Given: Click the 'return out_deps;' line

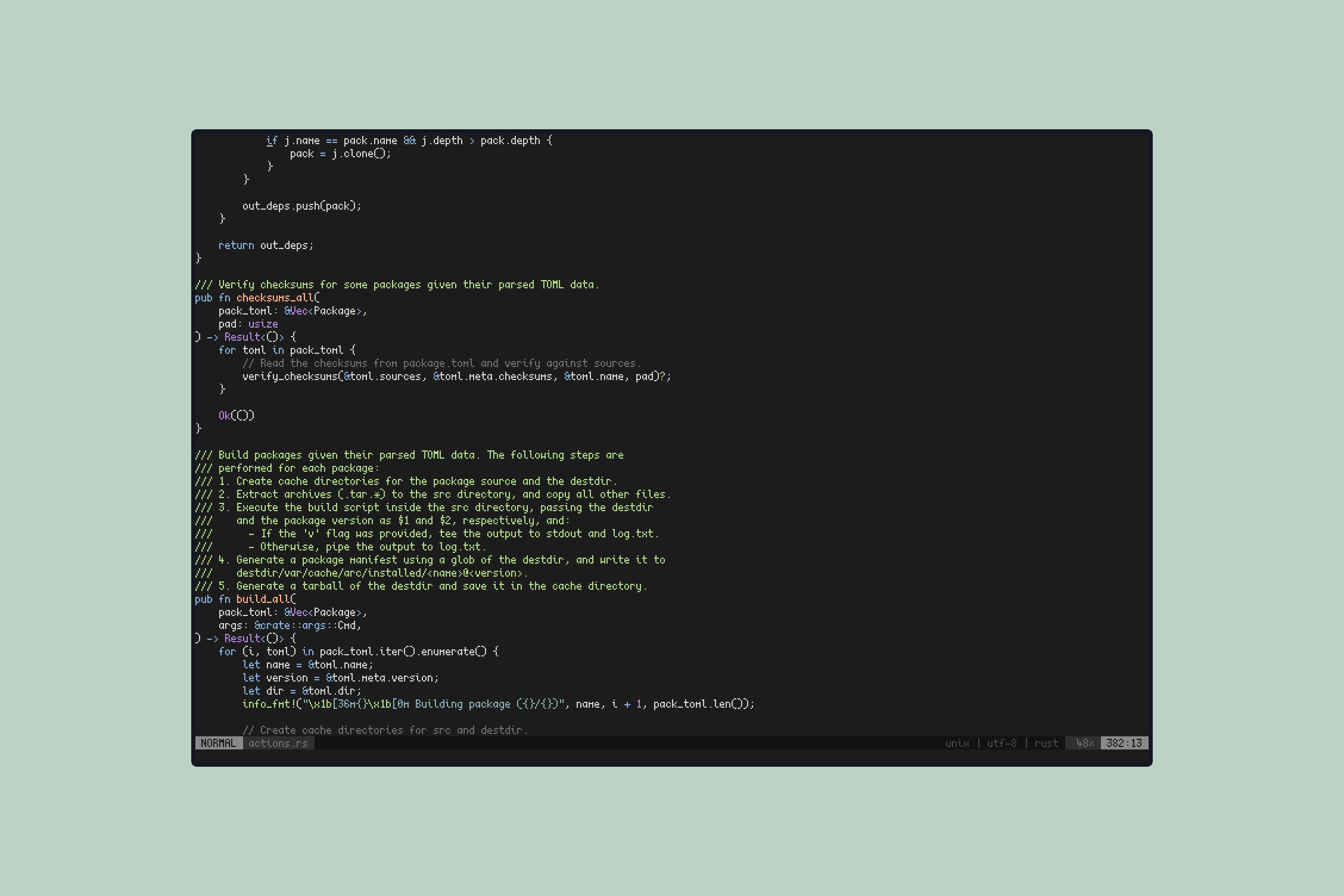Looking at the screenshot, I should pyautogui.click(x=266, y=245).
